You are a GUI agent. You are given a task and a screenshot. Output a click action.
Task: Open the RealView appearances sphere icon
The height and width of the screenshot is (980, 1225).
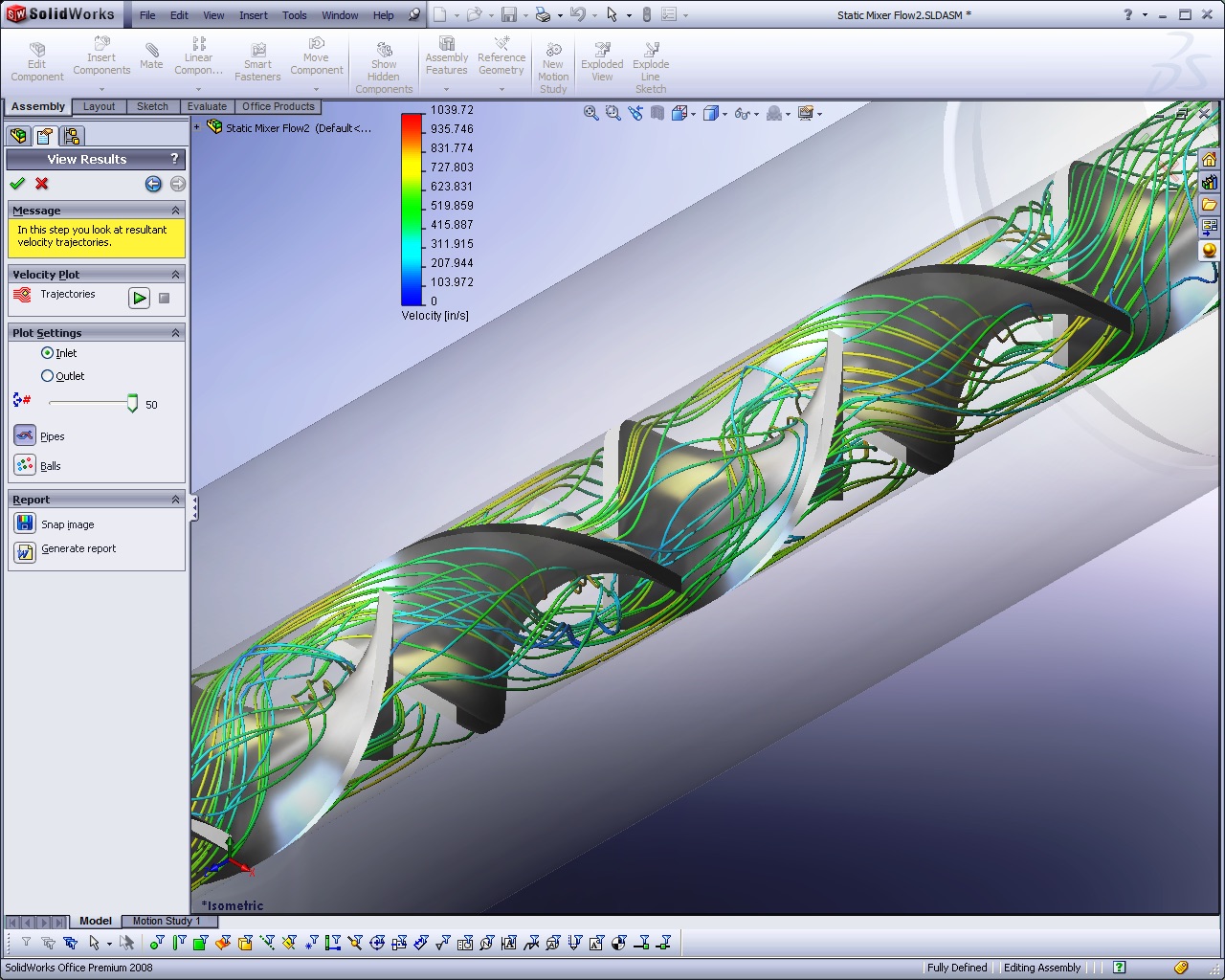(x=1210, y=251)
